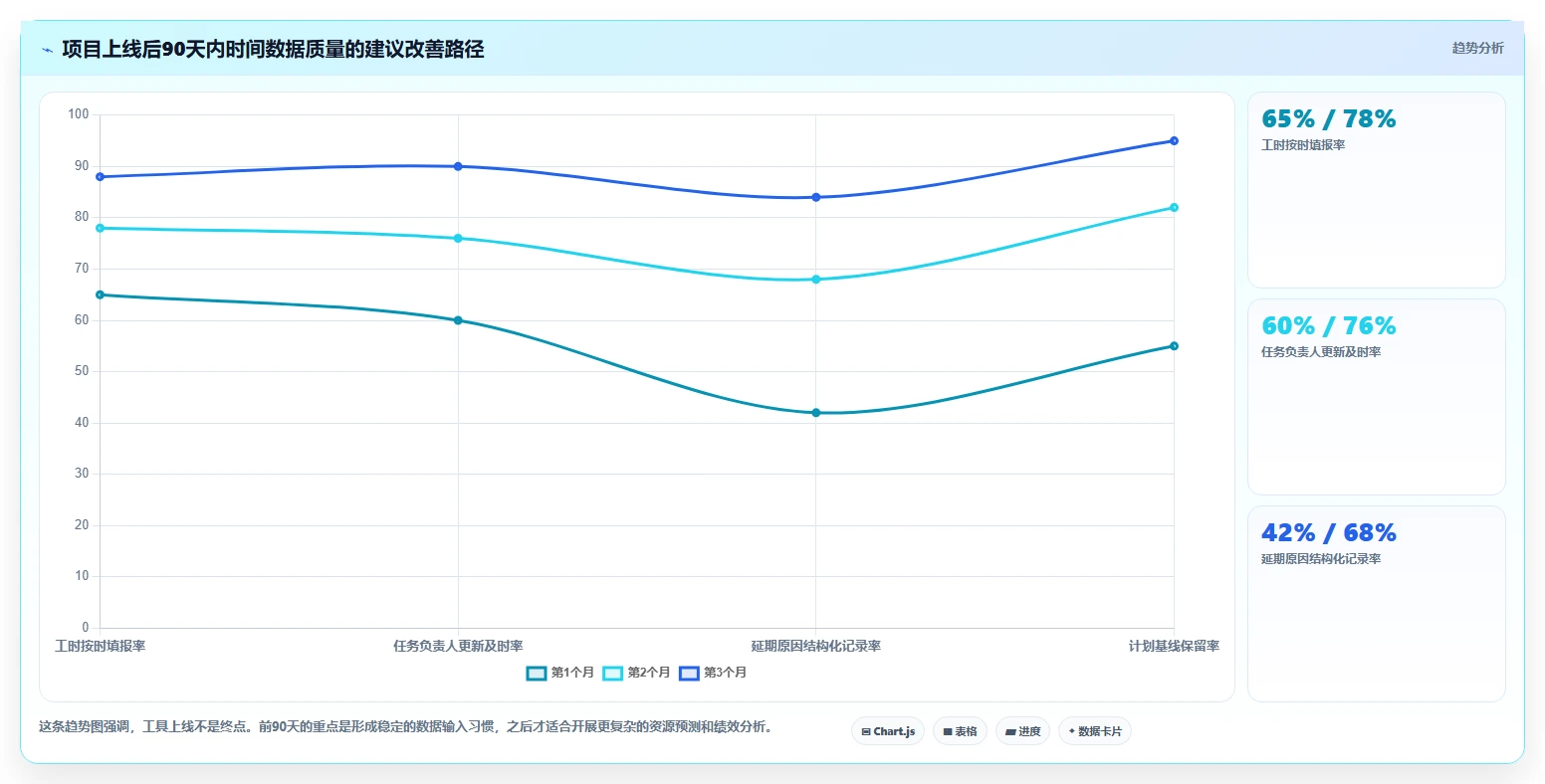Image resolution: width=1545 pixels, height=784 pixels.
Task: Toggle the 第1个月 legend item
Action: pos(560,673)
